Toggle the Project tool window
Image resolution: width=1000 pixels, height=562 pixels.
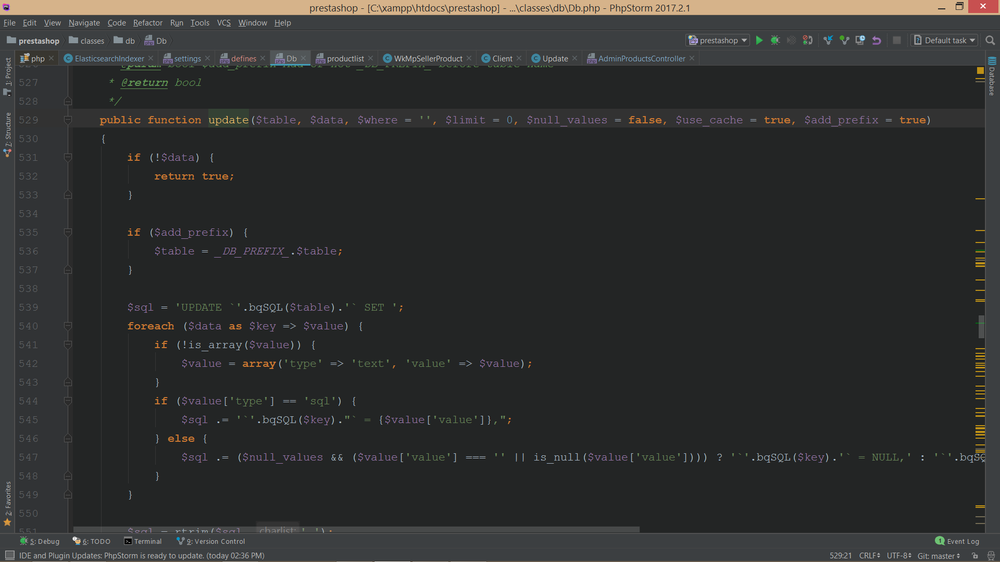click(8, 72)
